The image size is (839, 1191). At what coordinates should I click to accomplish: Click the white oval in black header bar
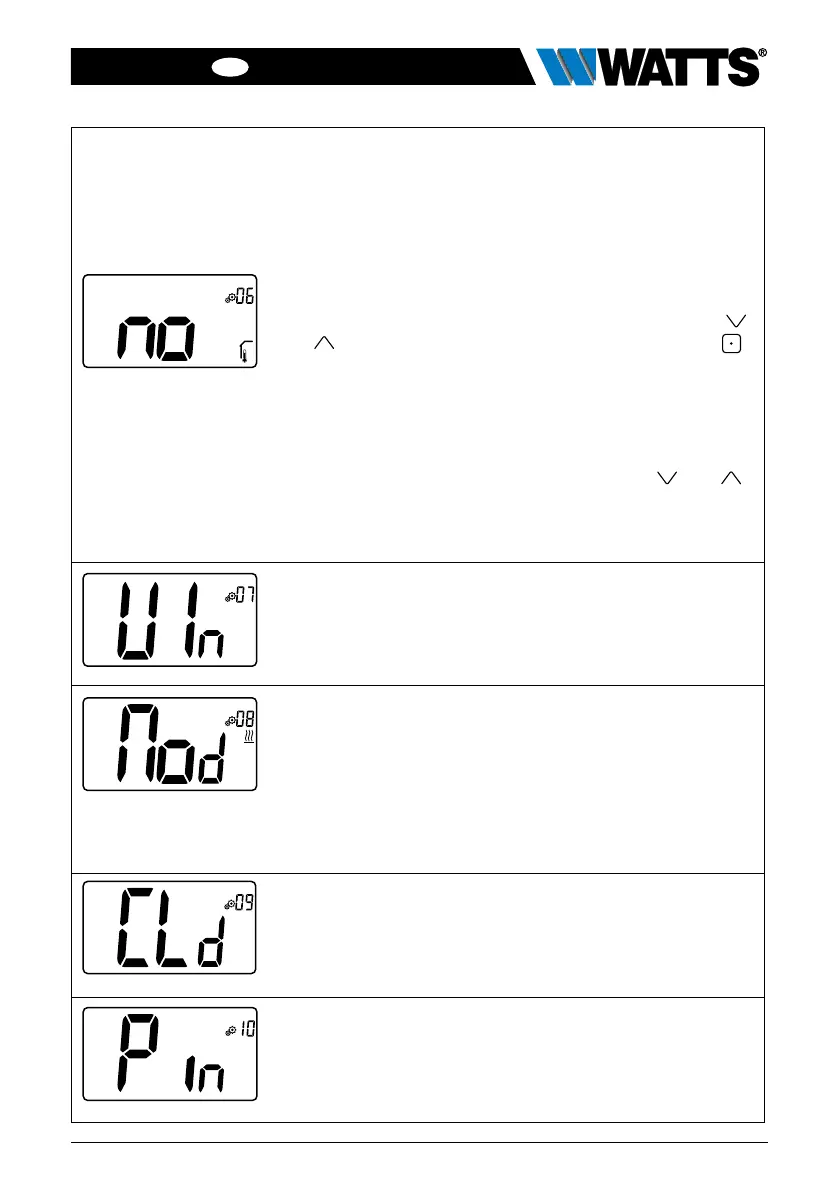[229, 68]
